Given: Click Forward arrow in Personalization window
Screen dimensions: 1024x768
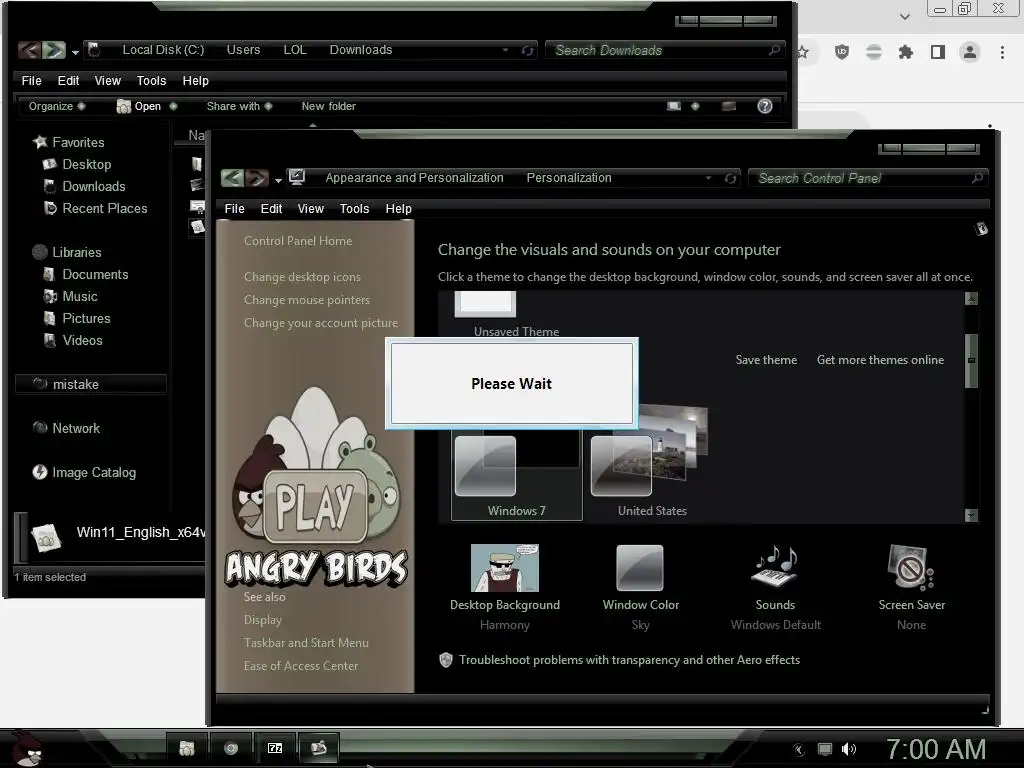Looking at the screenshot, I should [257, 178].
